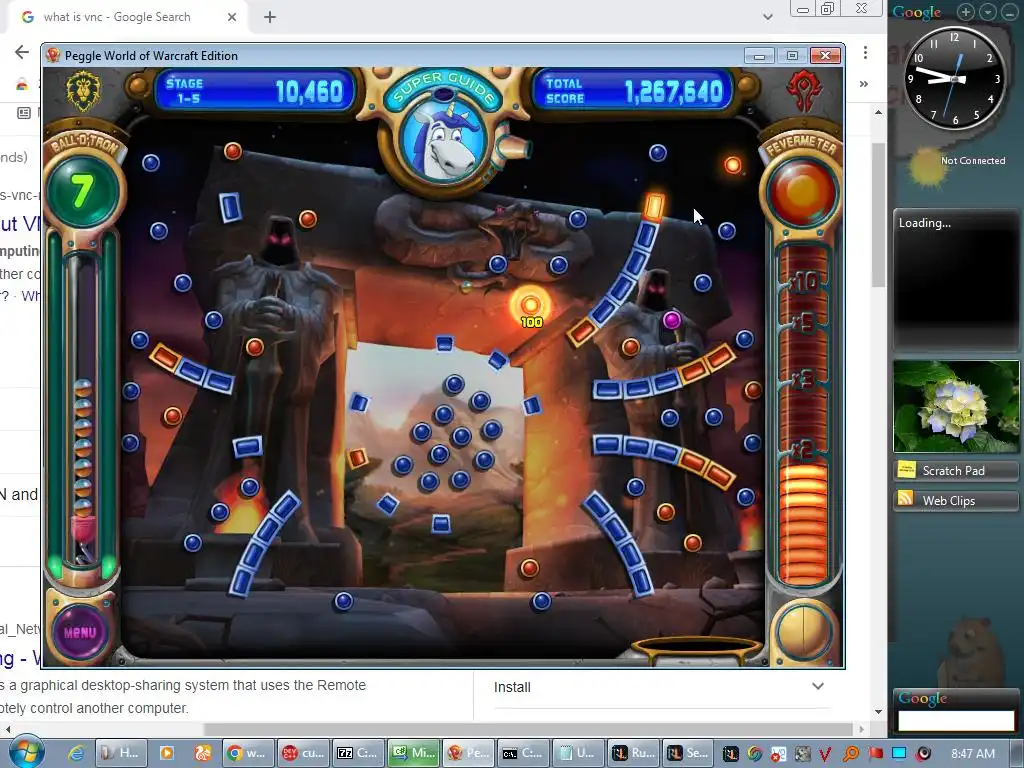1024x768 pixels.
Task: Click the Fevermeter multiplier gauge
Action: [803, 414]
